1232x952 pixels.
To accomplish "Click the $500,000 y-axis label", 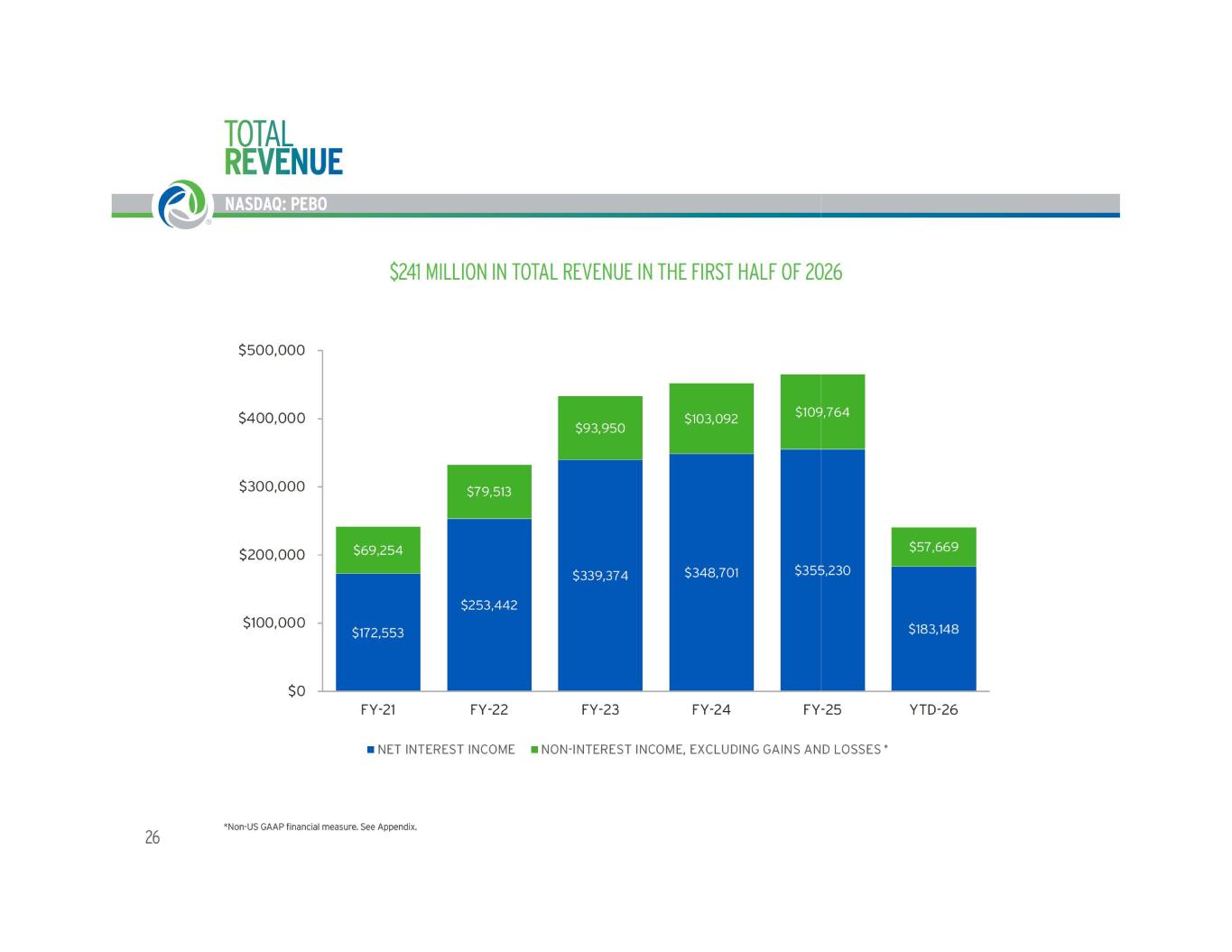I will pos(272,350).
